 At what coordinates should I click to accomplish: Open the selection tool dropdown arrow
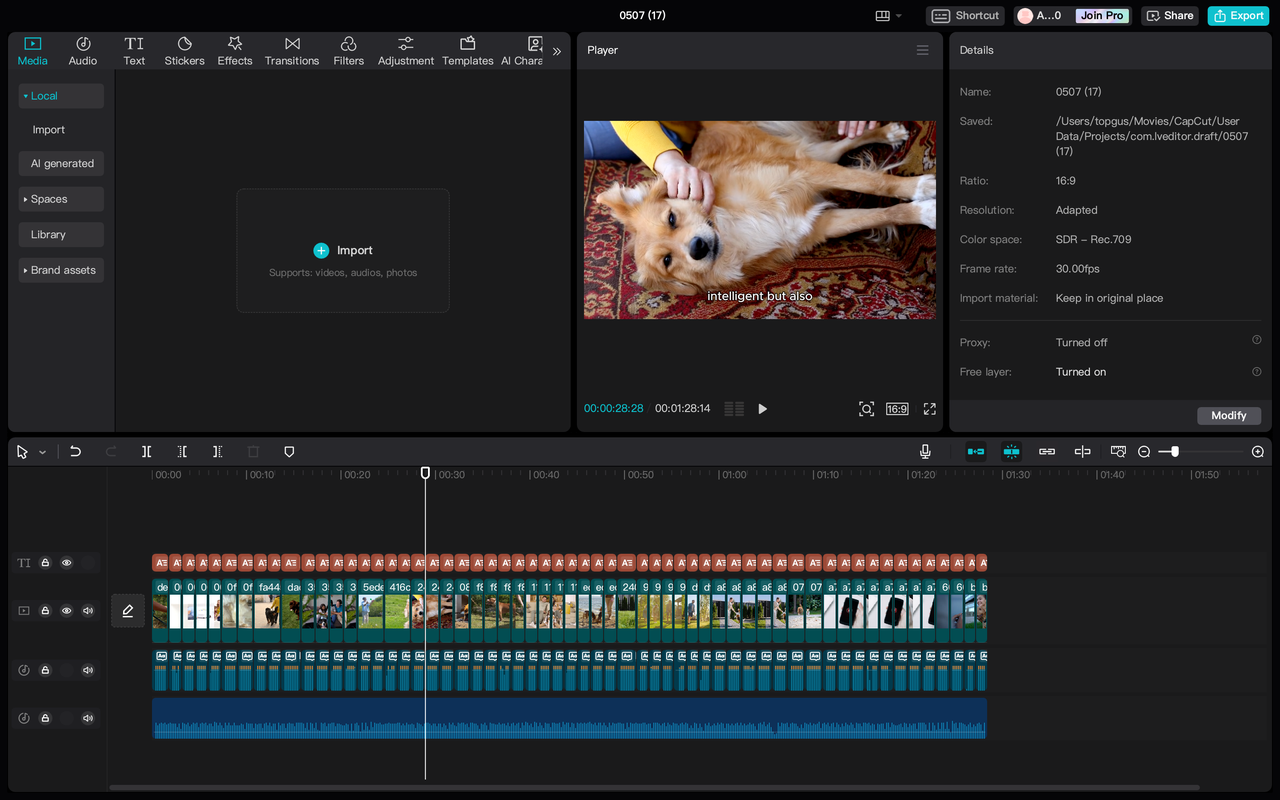[41, 451]
